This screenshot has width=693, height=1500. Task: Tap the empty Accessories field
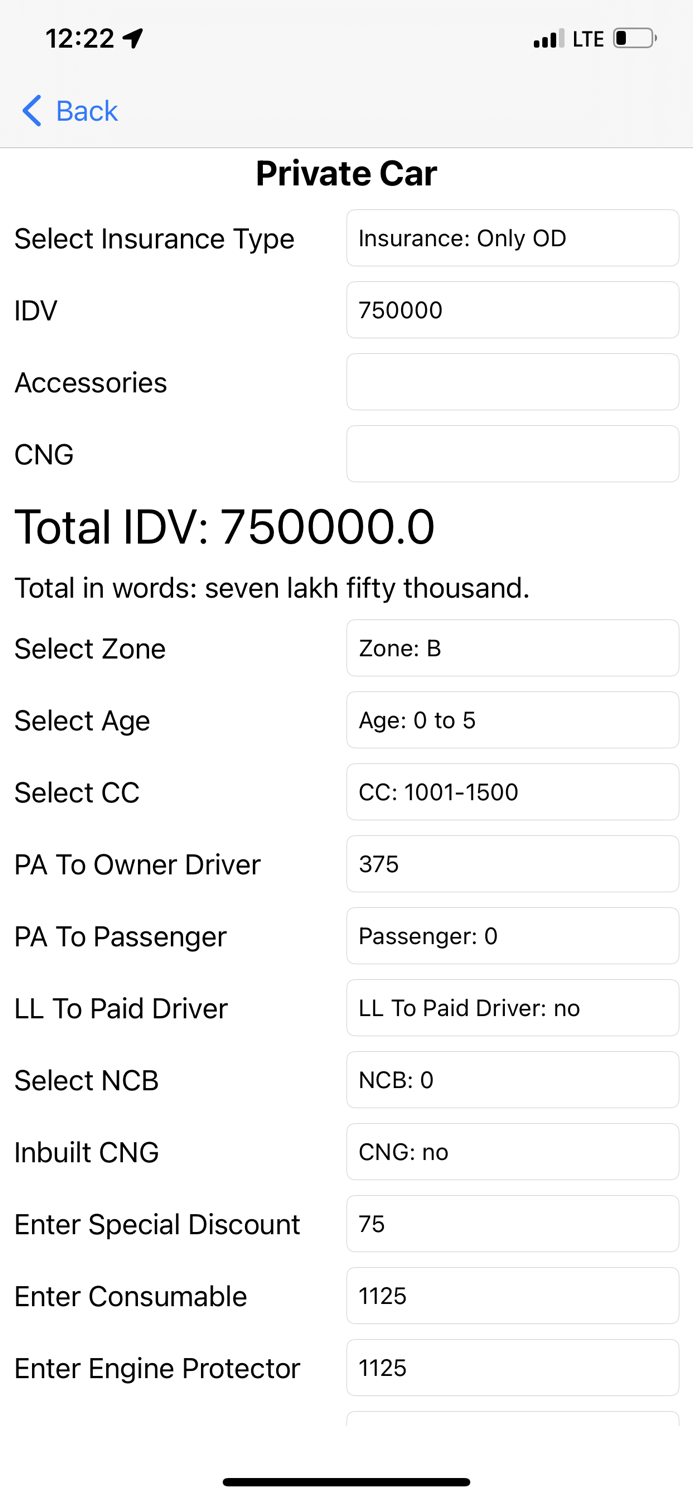click(512, 382)
